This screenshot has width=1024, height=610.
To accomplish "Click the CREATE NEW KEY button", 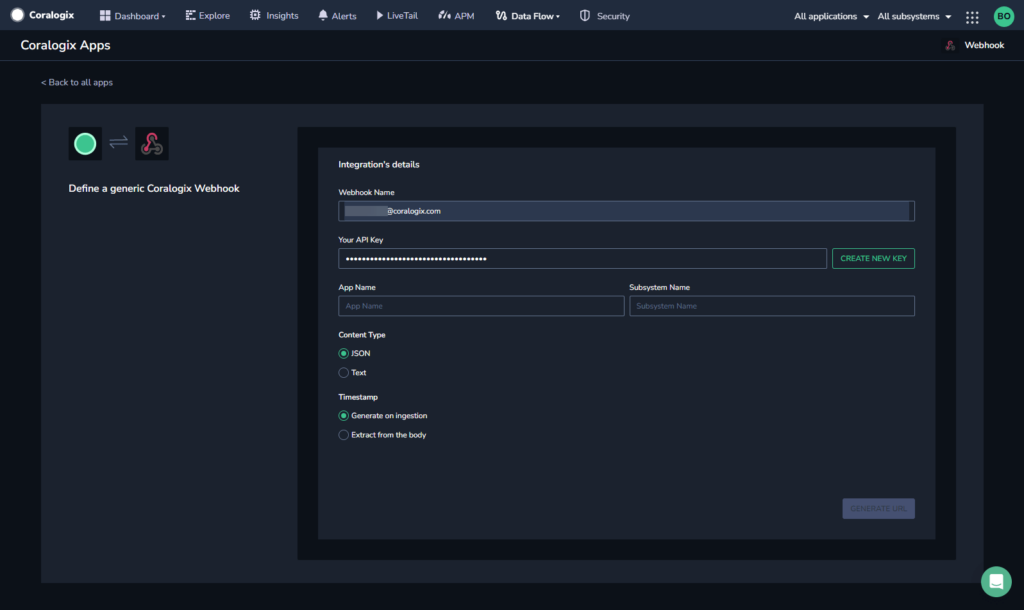I will (x=873, y=259).
